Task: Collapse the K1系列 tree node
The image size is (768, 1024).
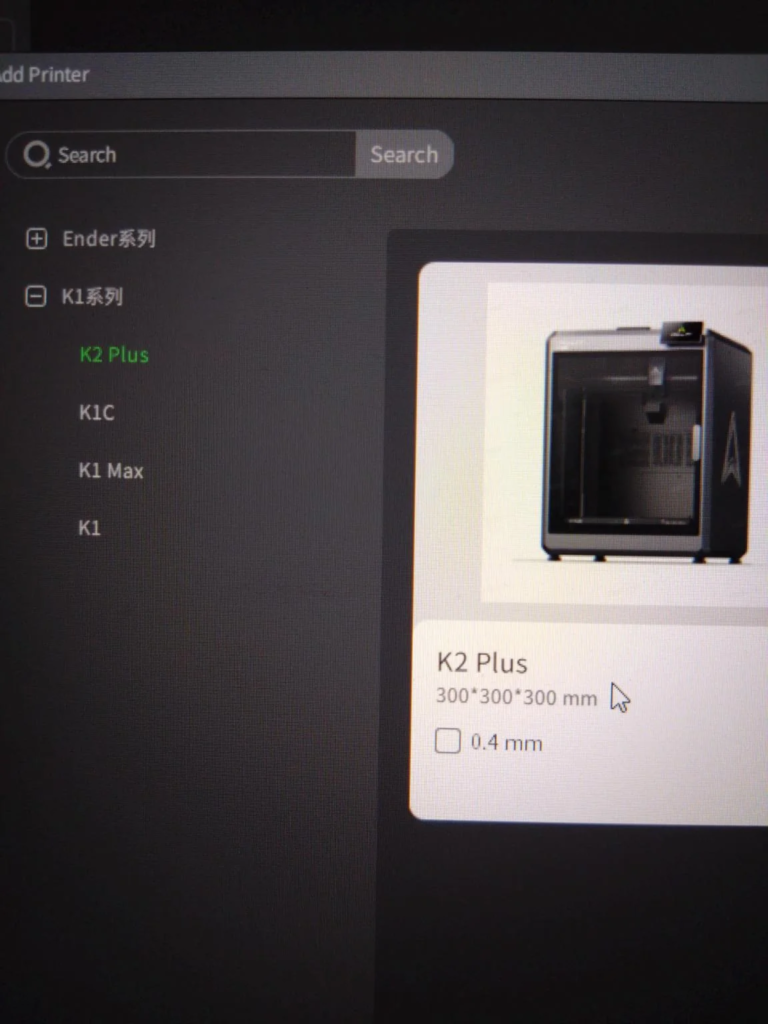Action: (x=36, y=296)
